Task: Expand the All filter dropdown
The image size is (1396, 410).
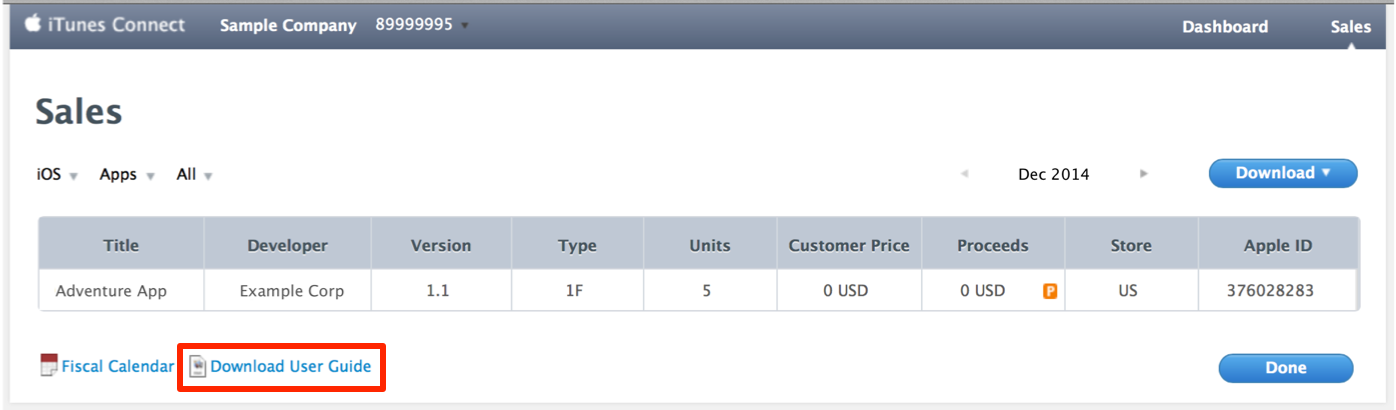Action: coord(195,175)
